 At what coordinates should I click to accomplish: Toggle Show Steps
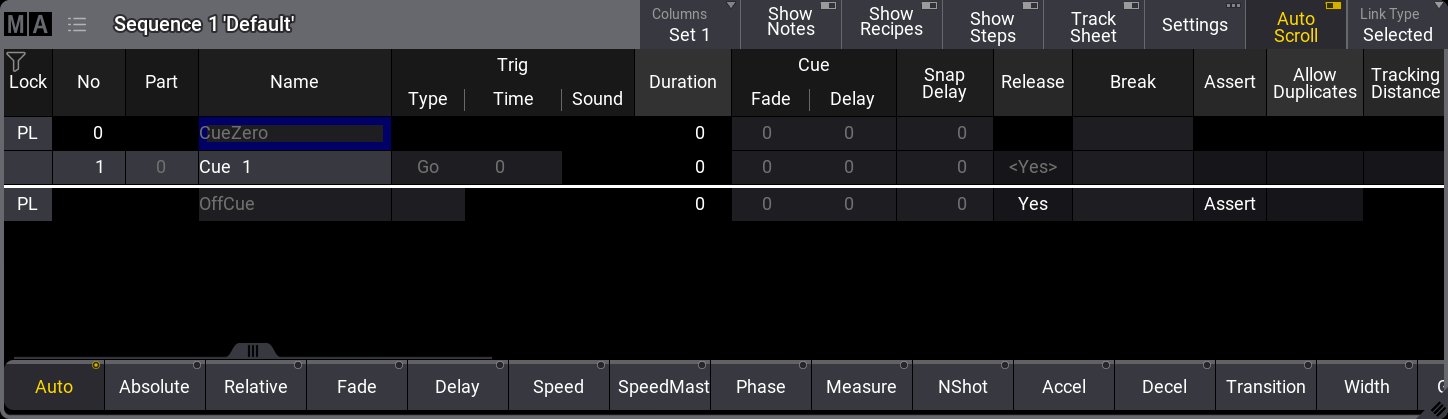coord(993,25)
